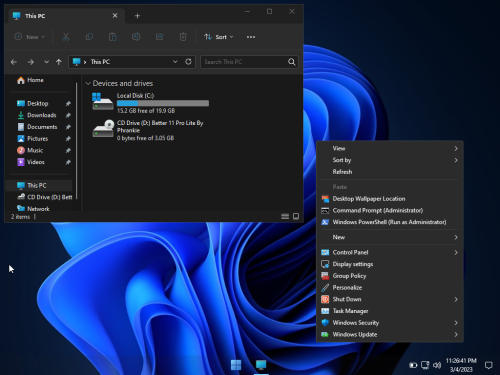The width and height of the screenshot is (500, 375).
Task: Expand the Control Panel submenu
Action: [x=390, y=252]
